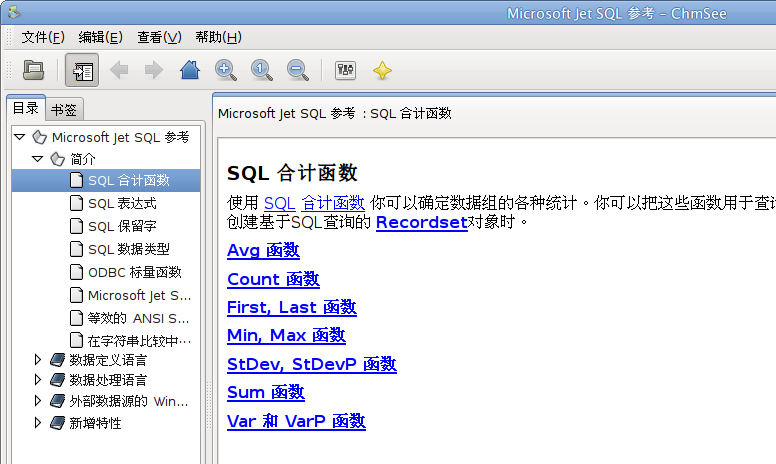The height and width of the screenshot is (464, 776).
Task: Toggle the sidebar panel toolbar button
Action: click(x=82, y=70)
